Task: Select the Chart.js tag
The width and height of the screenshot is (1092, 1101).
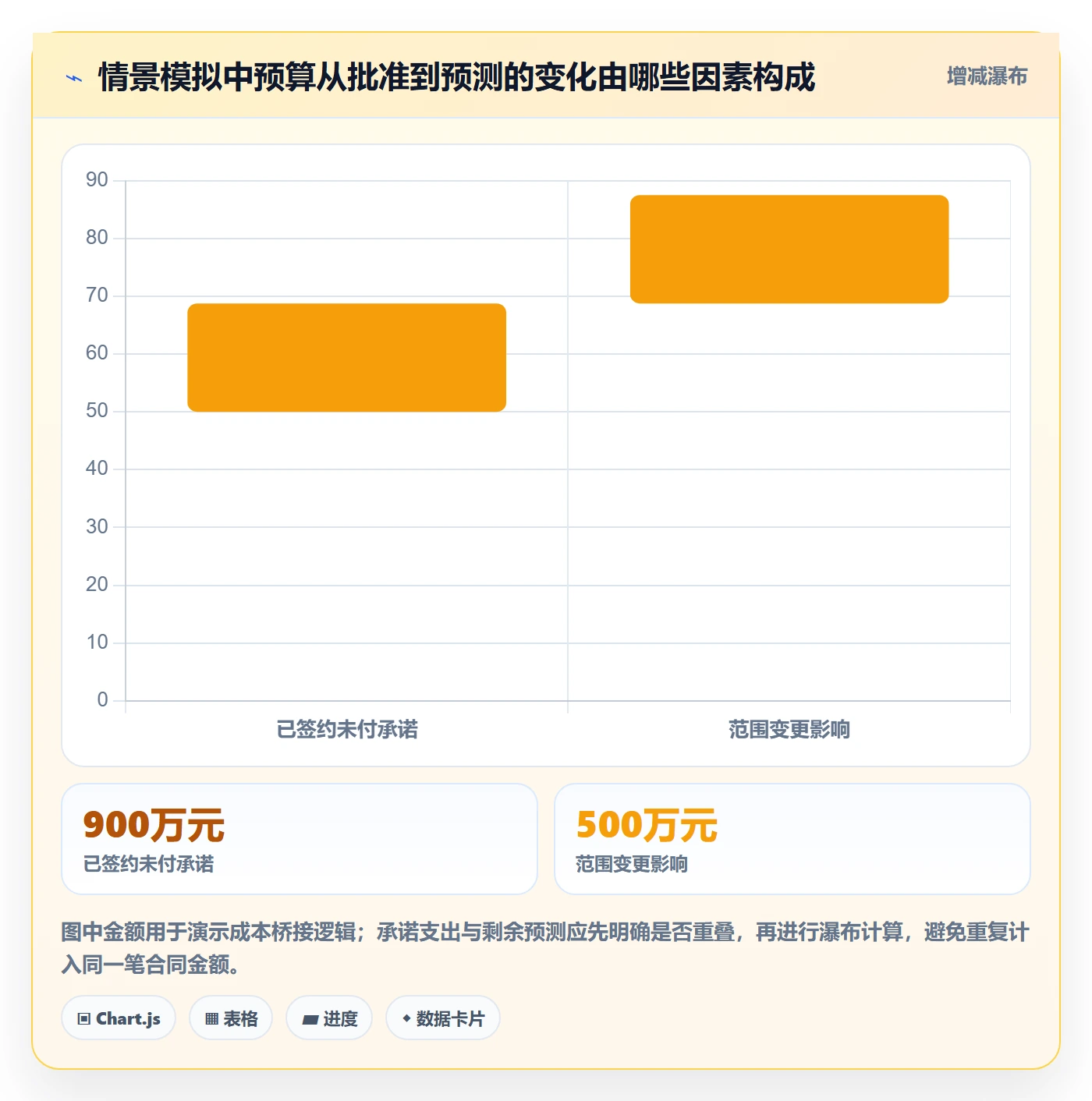Action: 119,1018
